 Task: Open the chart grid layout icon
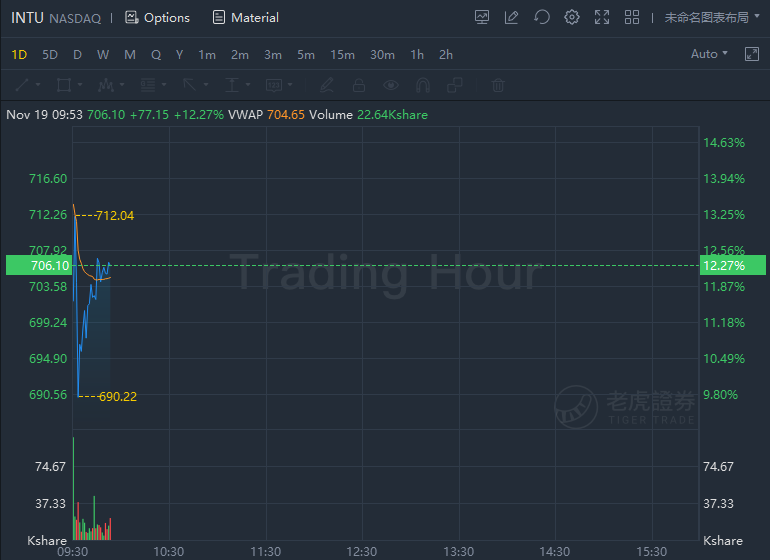(x=632, y=18)
